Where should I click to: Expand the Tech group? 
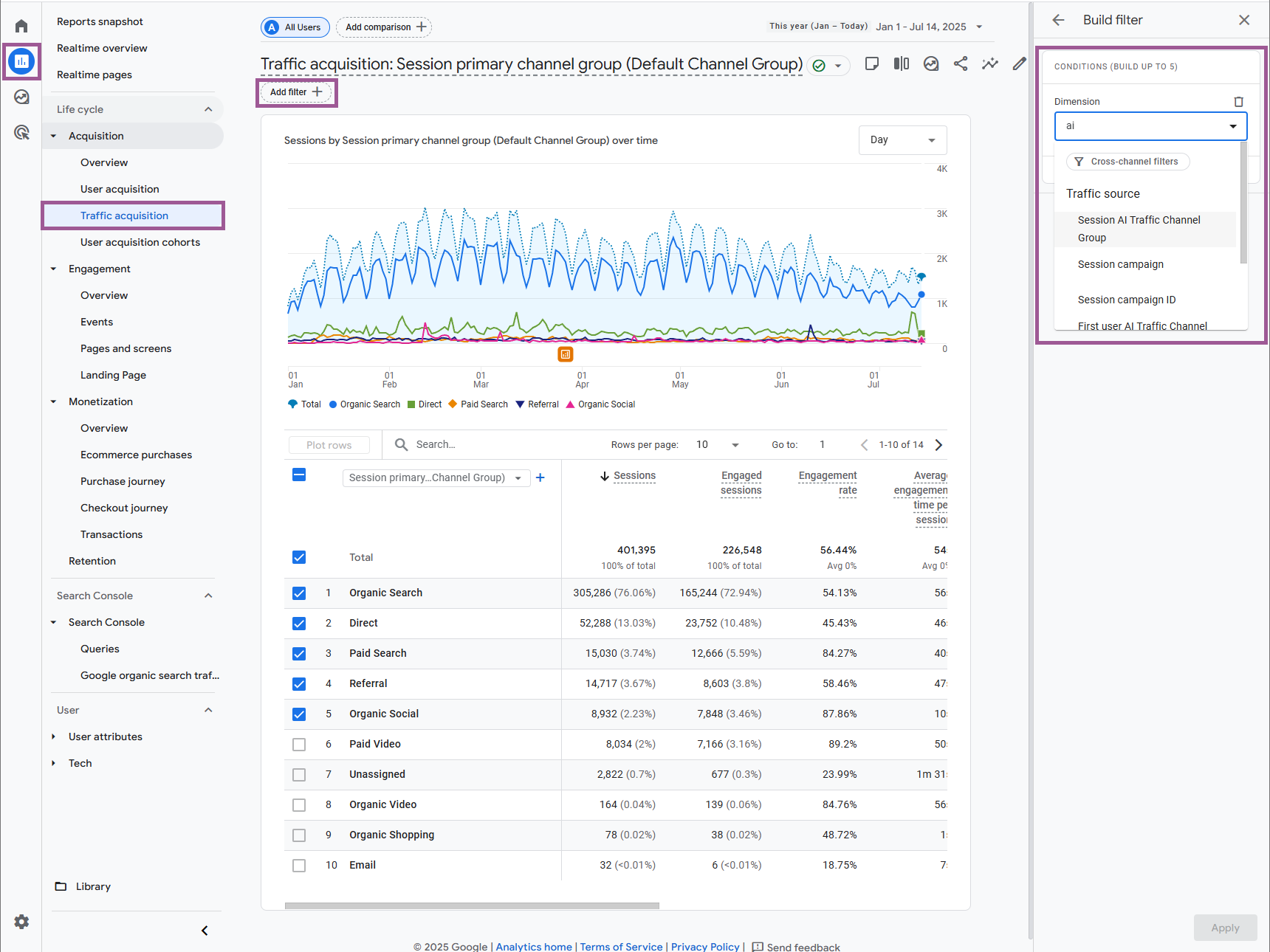point(53,763)
